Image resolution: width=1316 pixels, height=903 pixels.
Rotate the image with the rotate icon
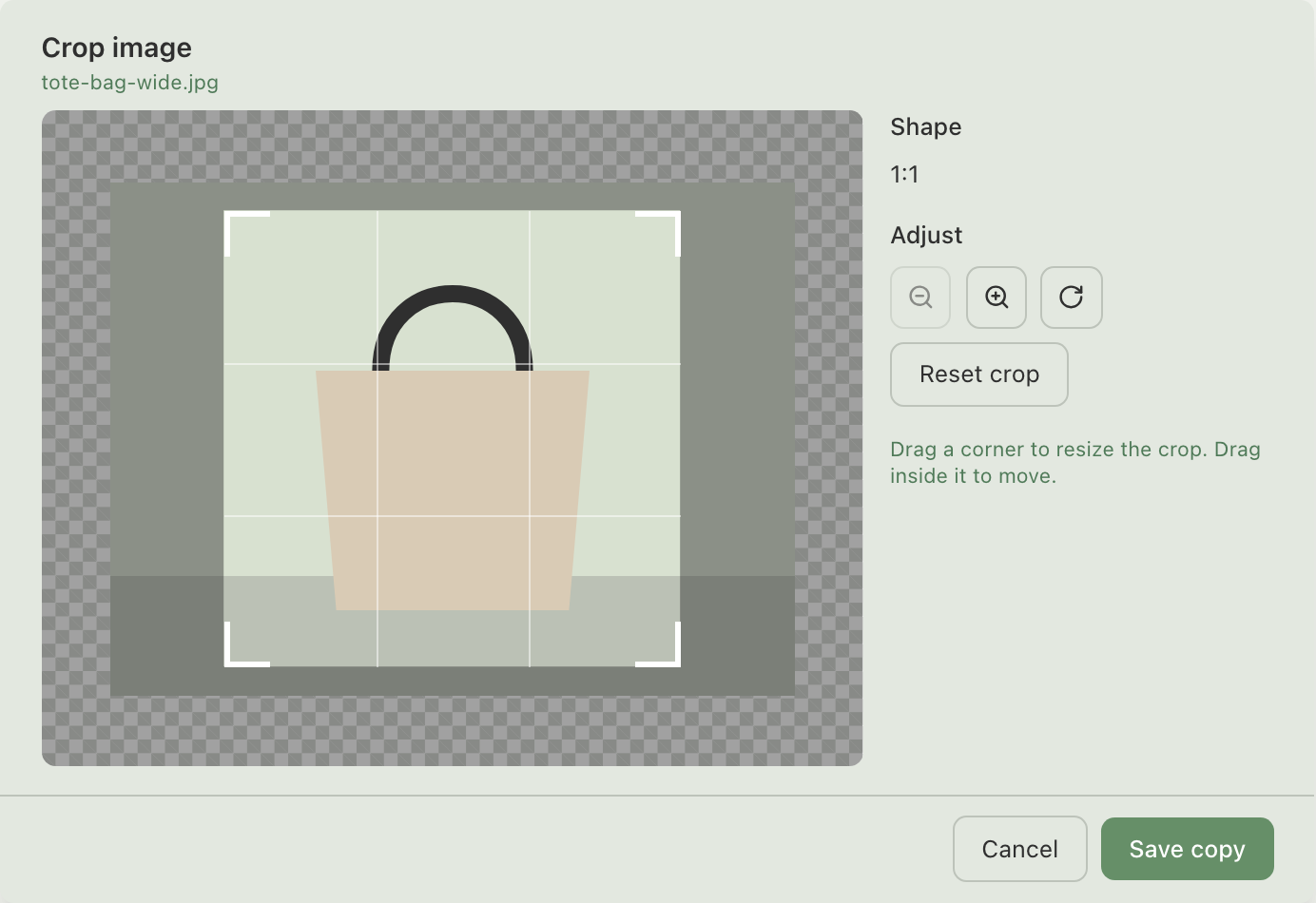pos(1072,298)
